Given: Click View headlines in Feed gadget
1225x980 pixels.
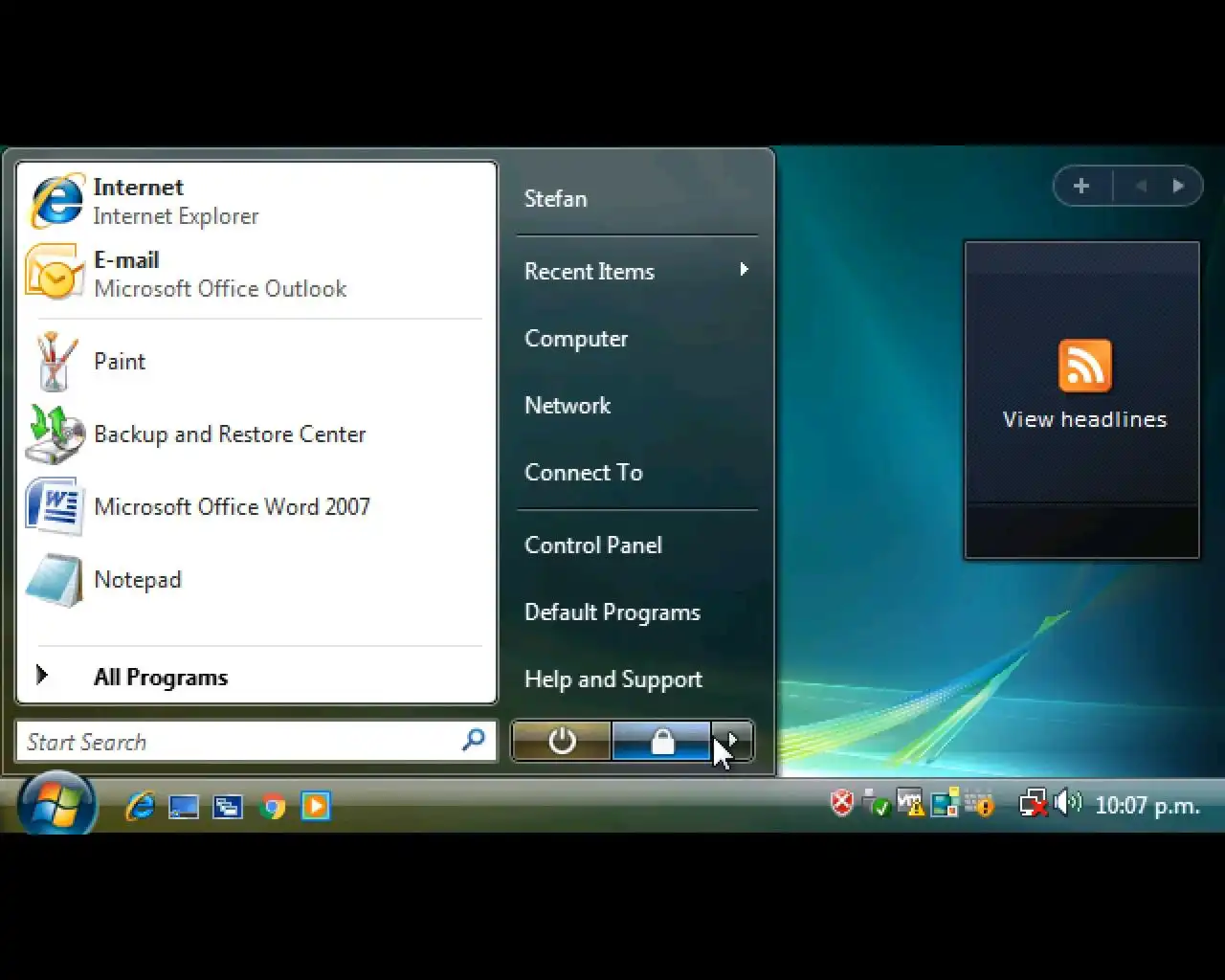Looking at the screenshot, I should (1084, 419).
